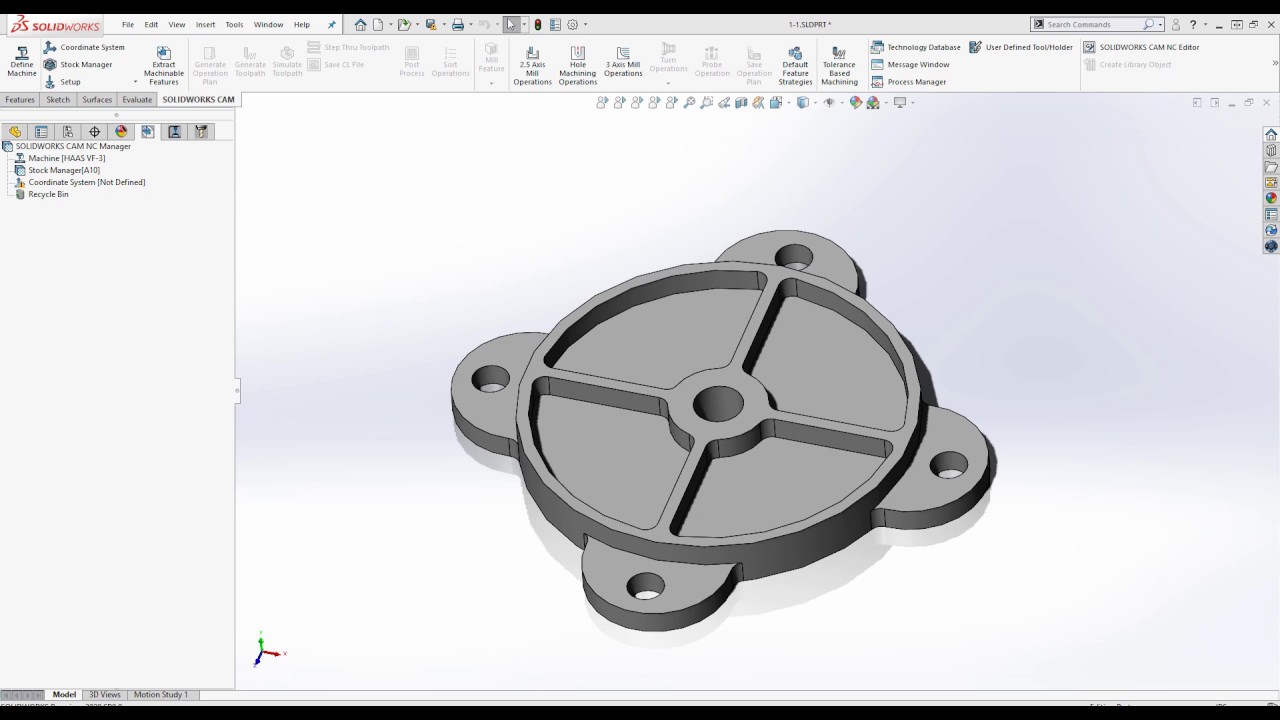This screenshot has height=720, width=1280.
Task: Click Default Feature Strategies
Action: 795,65
